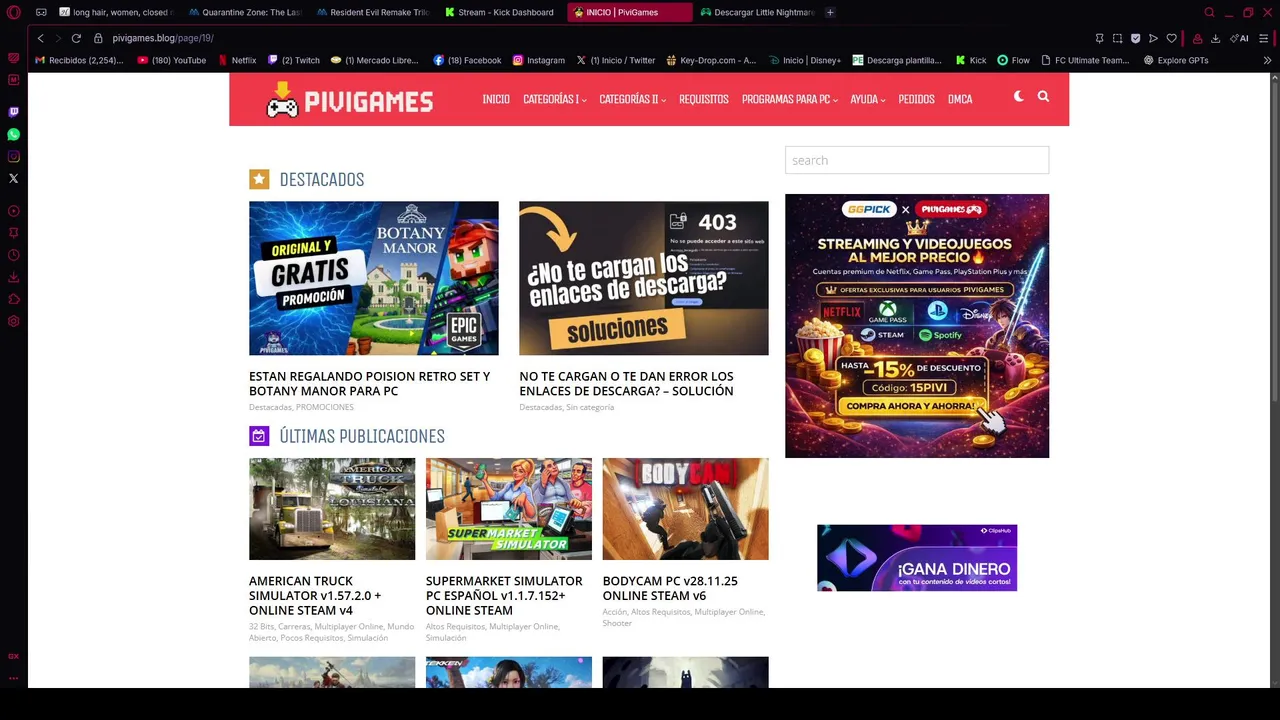The image size is (1280, 720).
Task: Open the Supermarket Simulator thumbnail
Action: [509, 509]
